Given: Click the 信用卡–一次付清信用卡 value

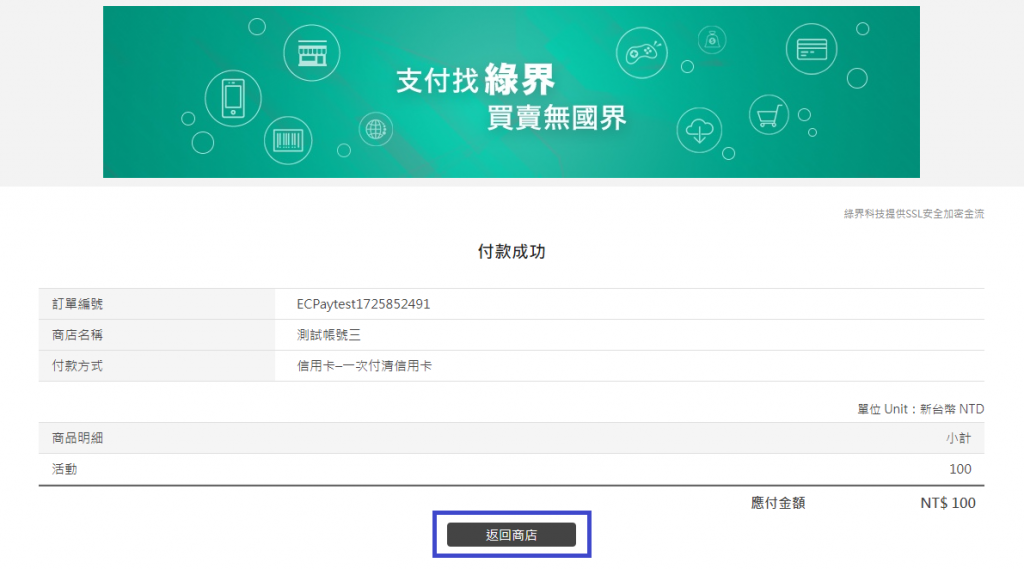Looking at the screenshot, I should pyautogui.click(x=364, y=366).
